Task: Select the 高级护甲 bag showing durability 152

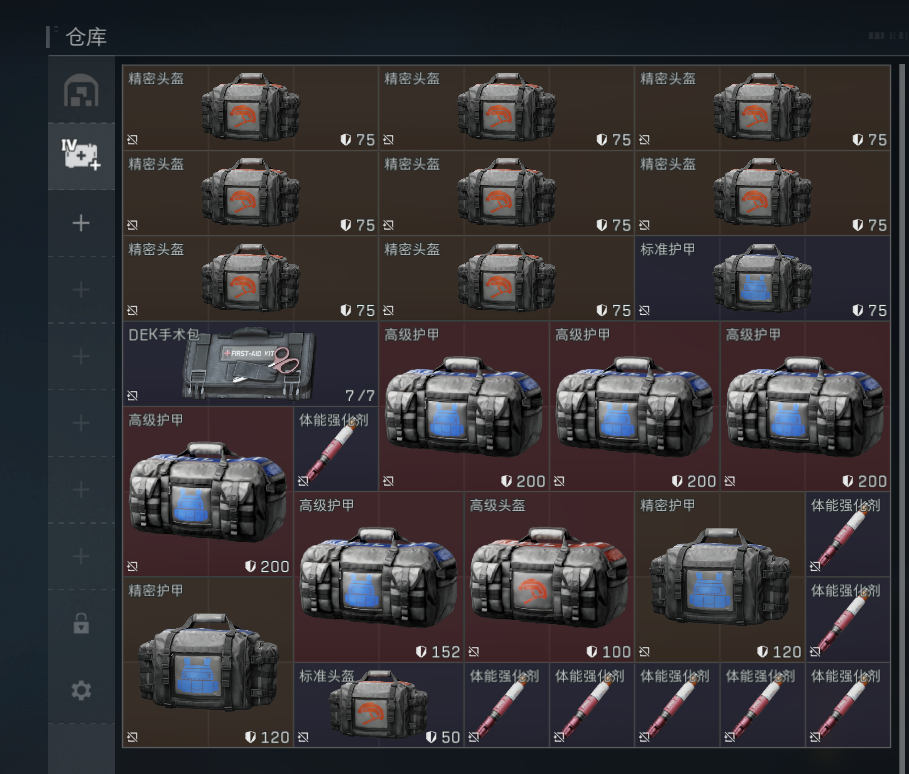Action: tap(379, 577)
